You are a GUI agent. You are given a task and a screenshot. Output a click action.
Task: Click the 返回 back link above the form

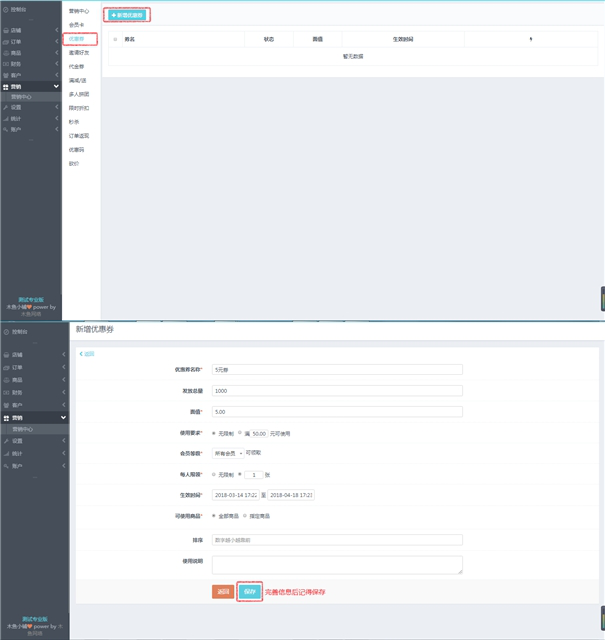coord(87,354)
